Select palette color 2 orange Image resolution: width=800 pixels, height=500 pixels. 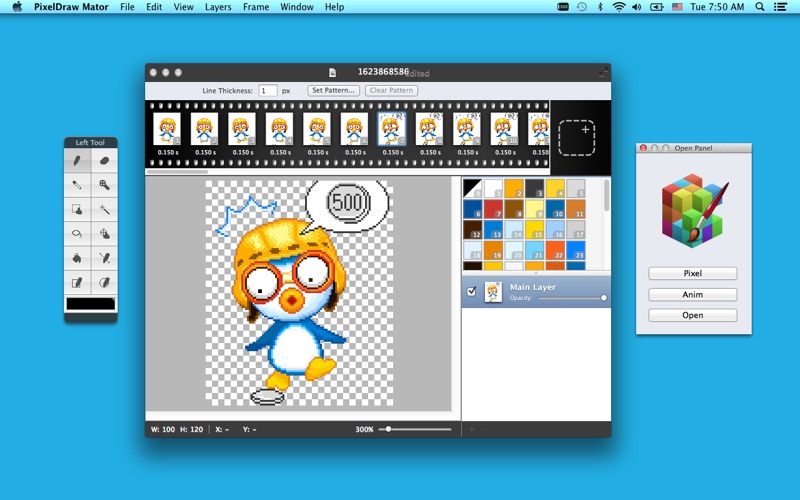click(514, 188)
